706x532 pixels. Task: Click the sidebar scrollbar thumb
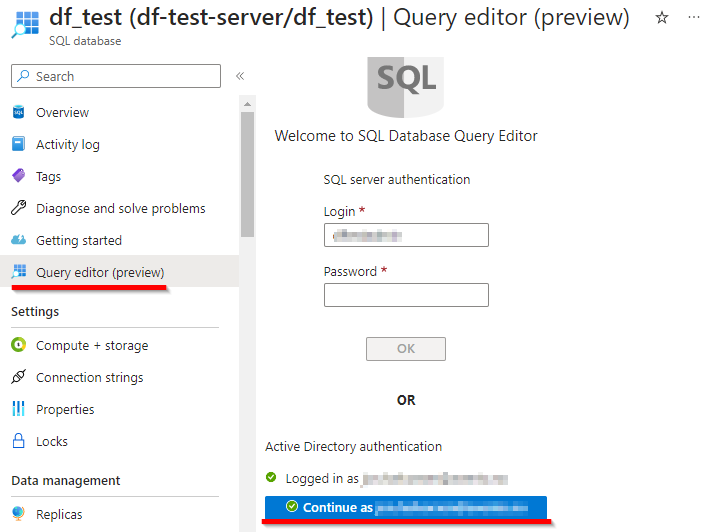[247, 174]
